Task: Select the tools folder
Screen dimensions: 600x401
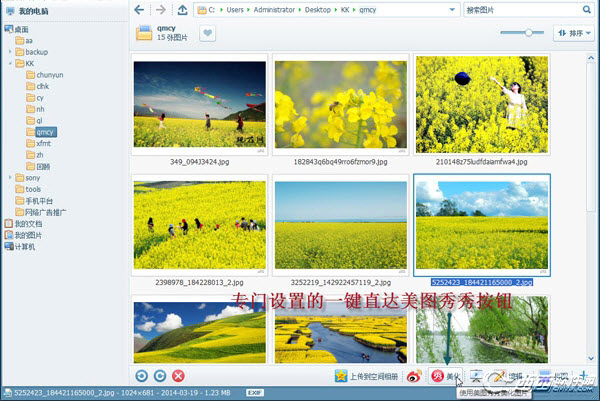Action: pyautogui.click(x=28, y=189)
